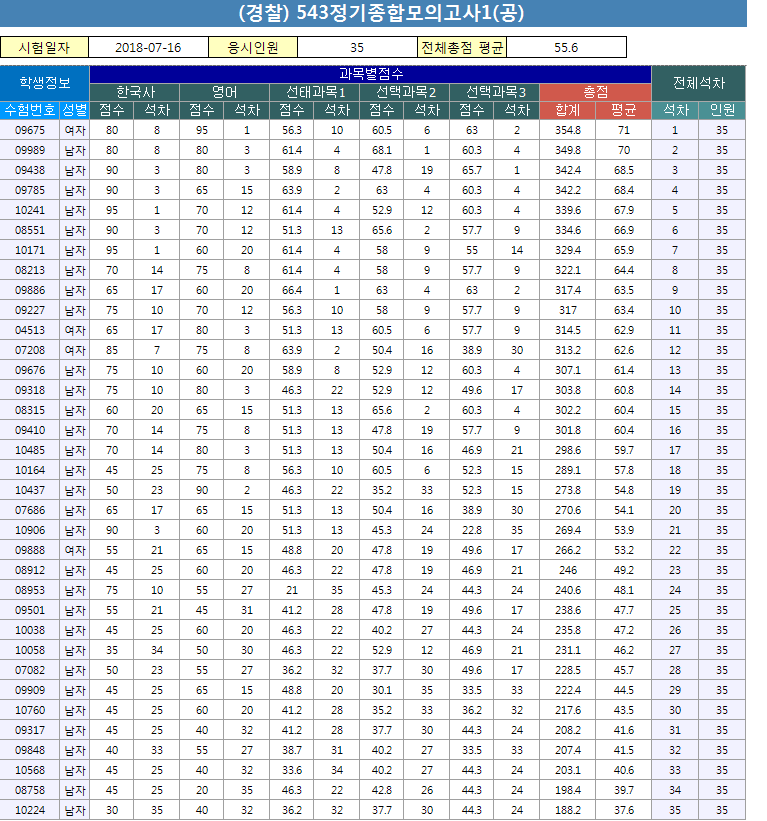Click exam number 09886
767x821 pixels.
(30, 290)
